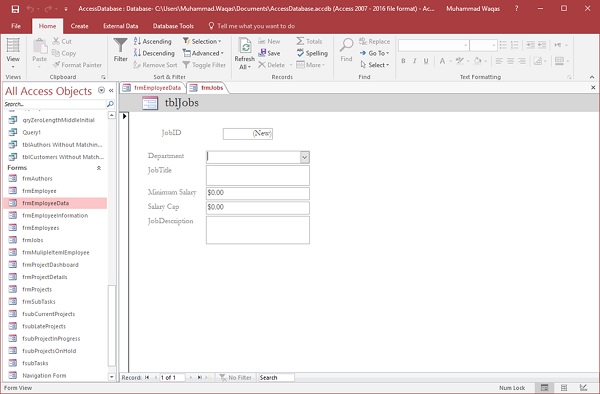
Task: Switch to the Database Tools tab
Action: click(173, 26)
